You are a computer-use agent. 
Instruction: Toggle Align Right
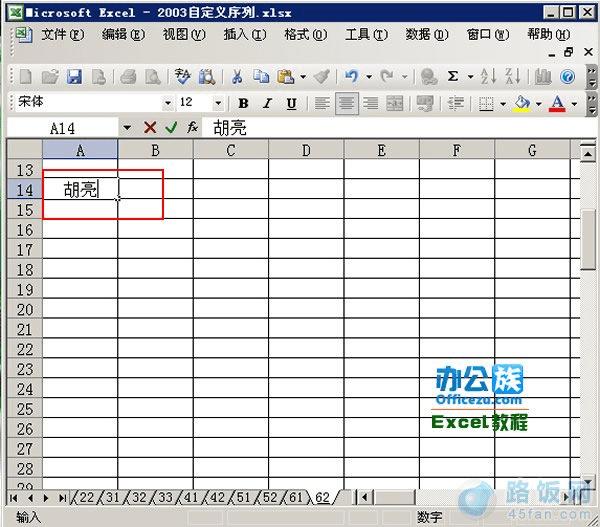pos(371,103)
